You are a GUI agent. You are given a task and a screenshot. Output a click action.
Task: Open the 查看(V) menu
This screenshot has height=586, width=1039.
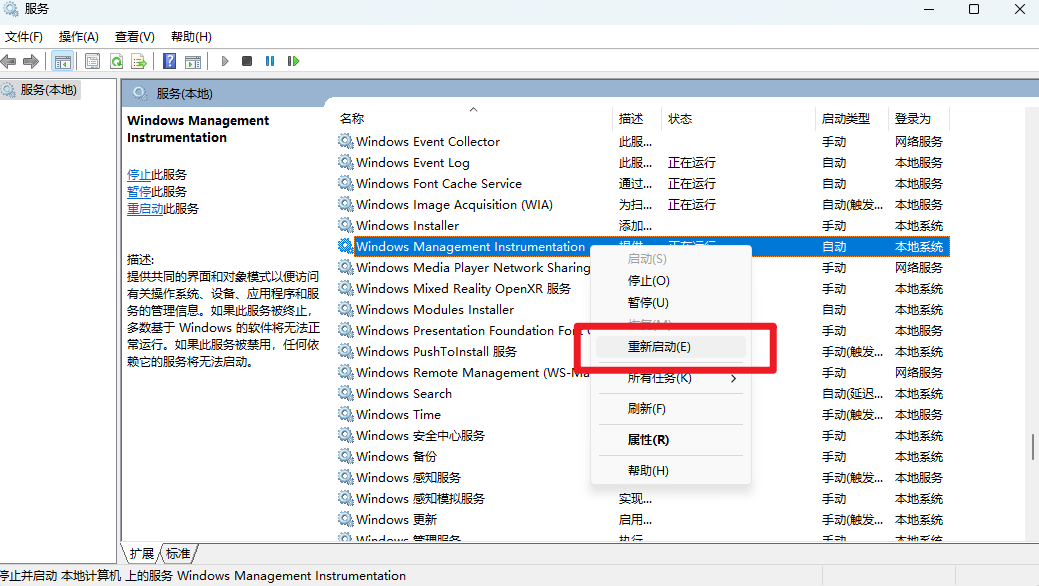135,36
